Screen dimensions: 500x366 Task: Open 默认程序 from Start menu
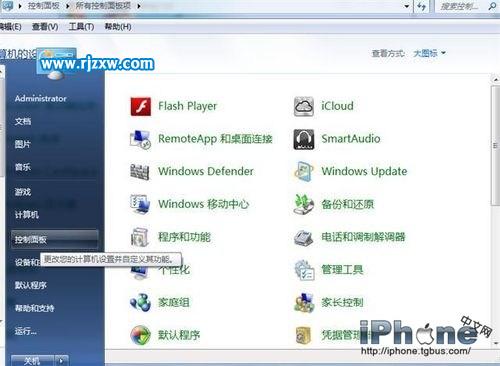(31, 285)
